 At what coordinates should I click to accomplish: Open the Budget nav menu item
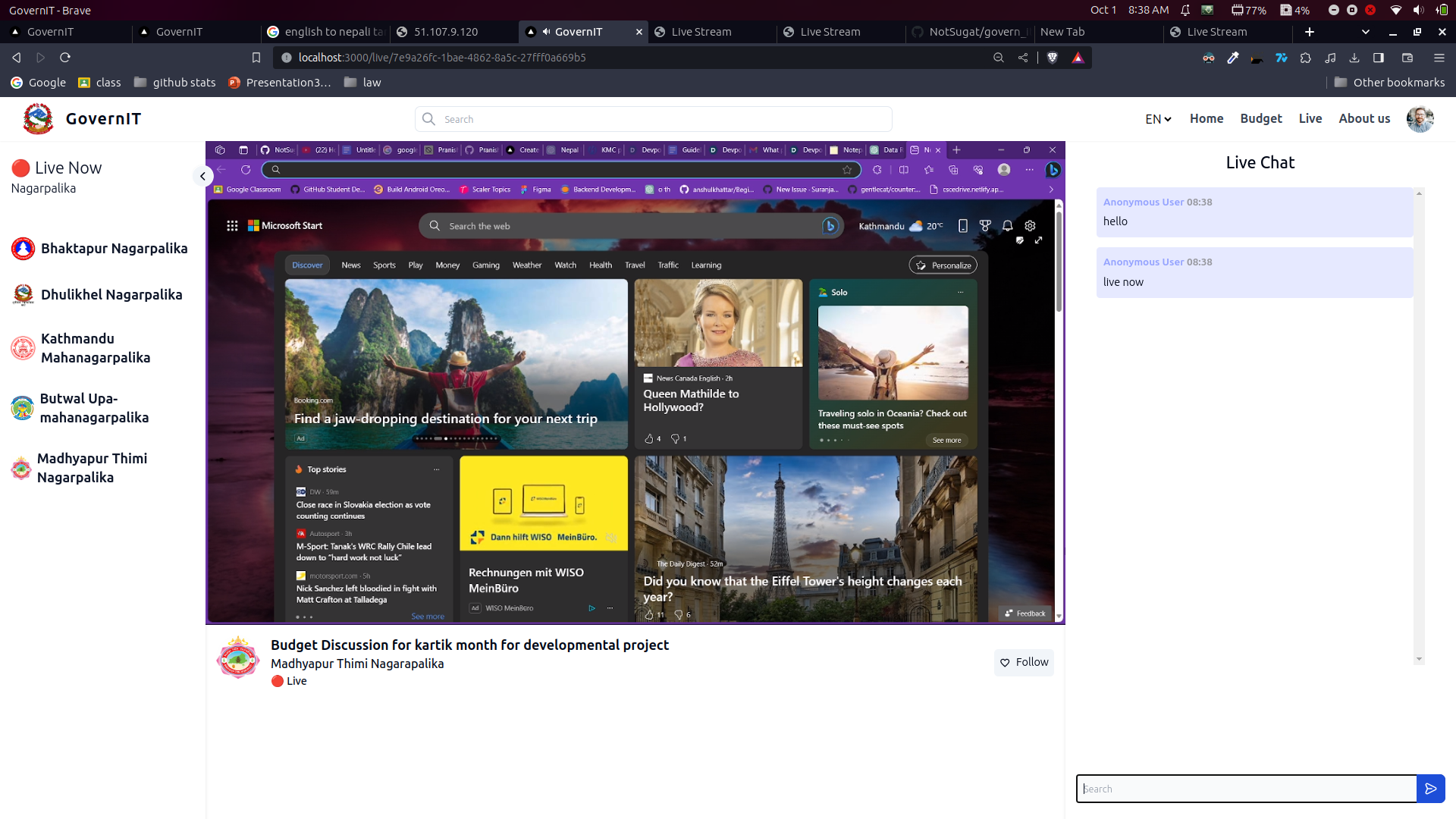tap(1260, 118)
